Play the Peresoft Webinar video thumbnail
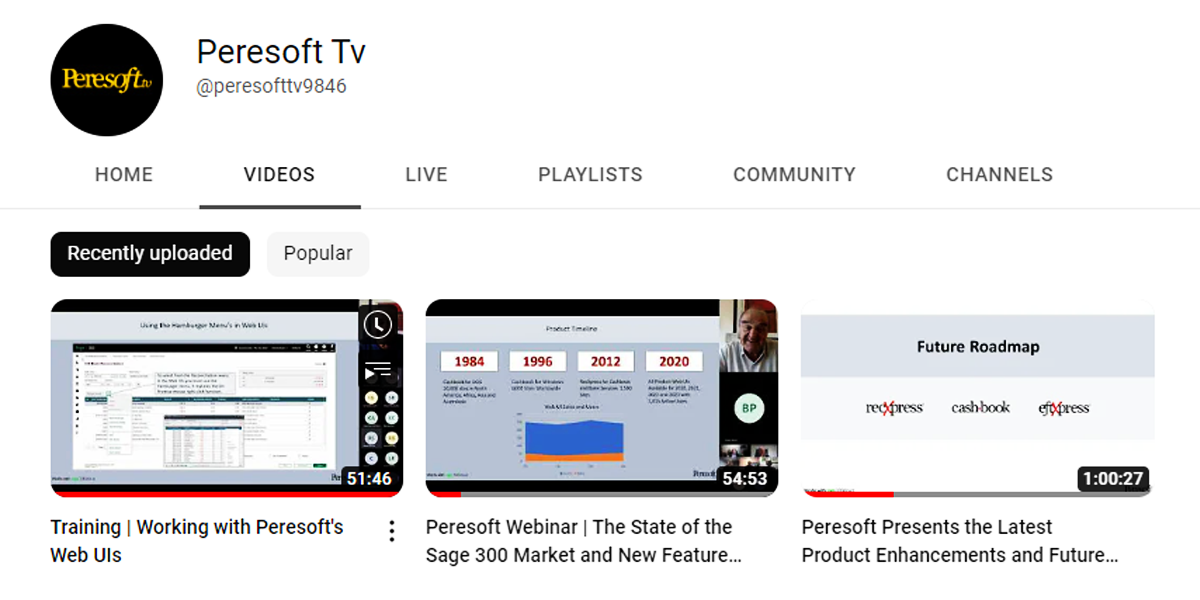1200x600 pixels. point(602,398)
